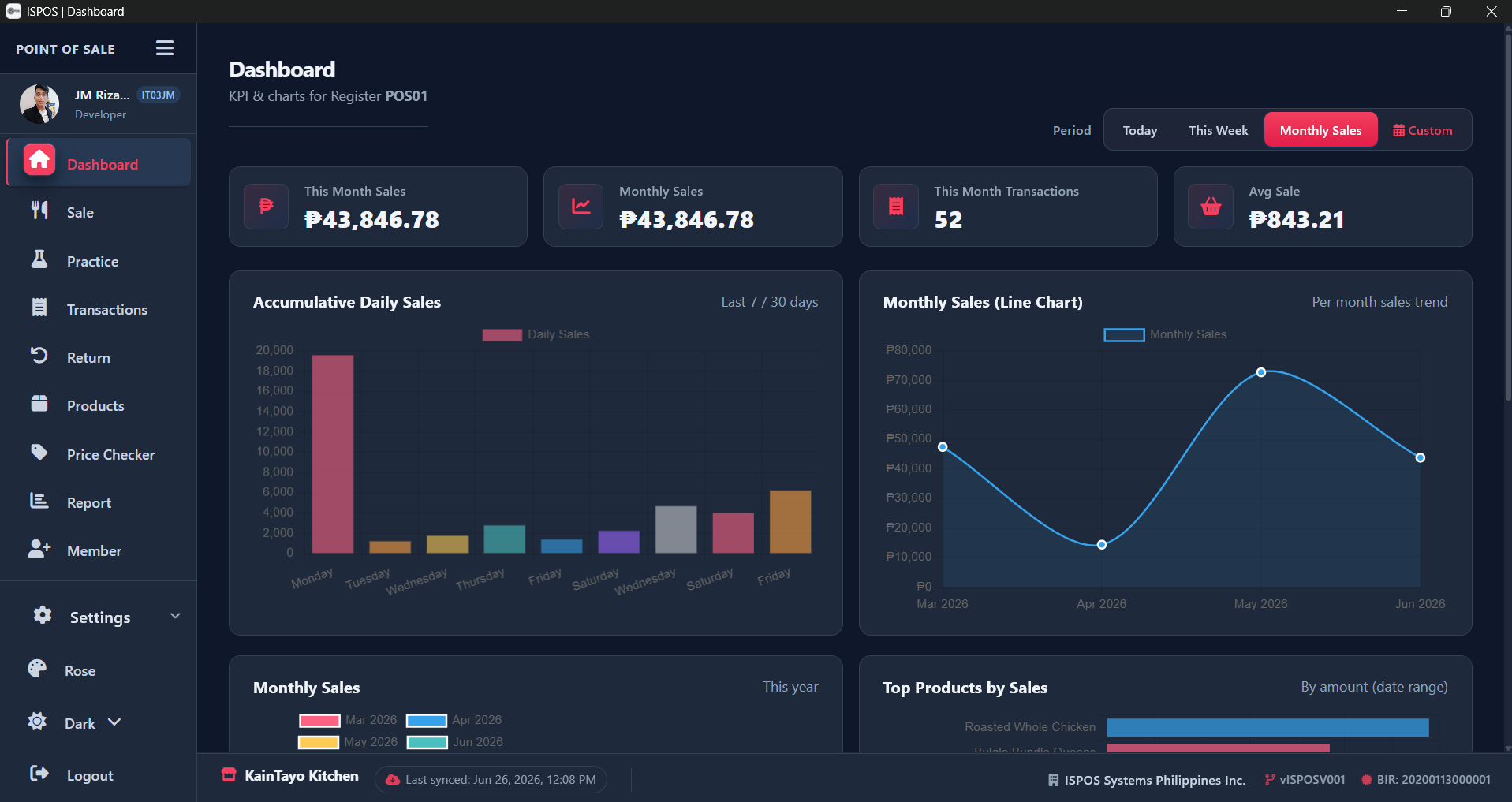Click the Custom period button
Viewport: 1512px width, 802px height.
pyautogui.click(x=1423, y=130)
